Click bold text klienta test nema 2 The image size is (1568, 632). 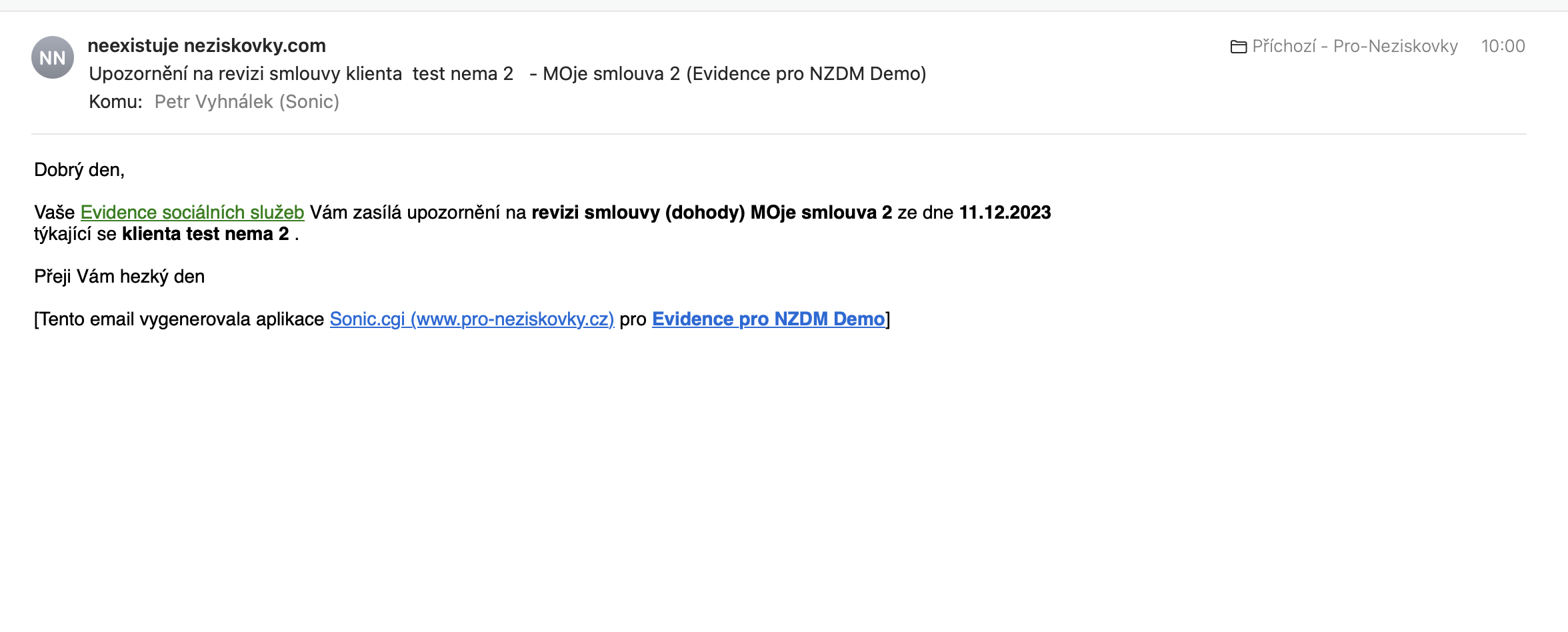point(205,233)
